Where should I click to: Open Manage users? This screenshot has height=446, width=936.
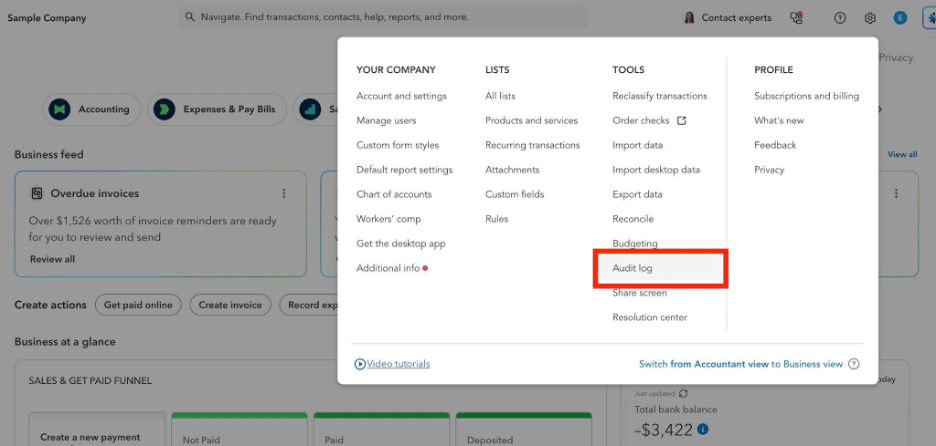click(x=386, y=121)
